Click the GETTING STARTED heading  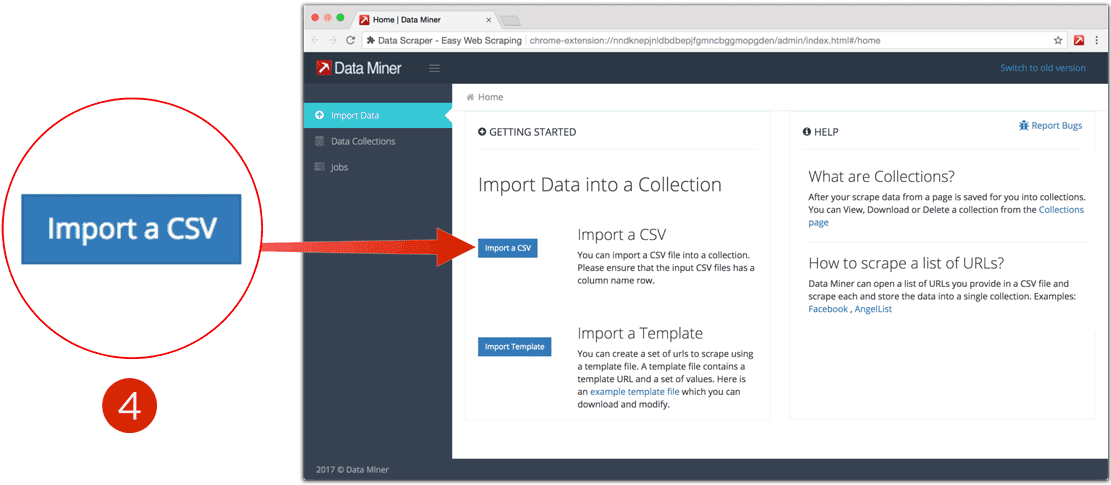point(533,132)
